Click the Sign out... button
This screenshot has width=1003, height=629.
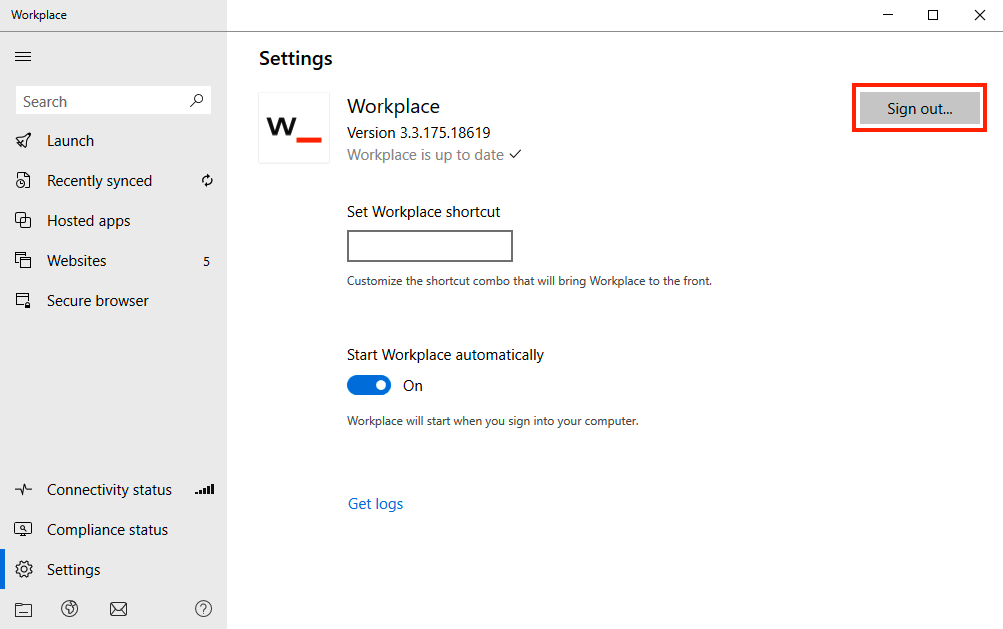(919, 108)
